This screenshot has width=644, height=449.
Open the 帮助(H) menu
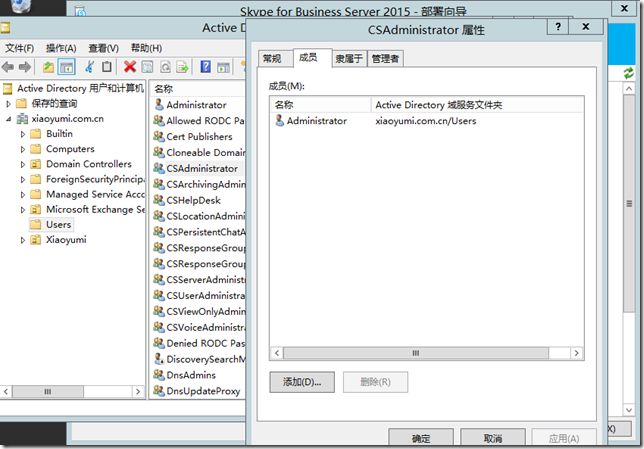[x=146, y=48]
